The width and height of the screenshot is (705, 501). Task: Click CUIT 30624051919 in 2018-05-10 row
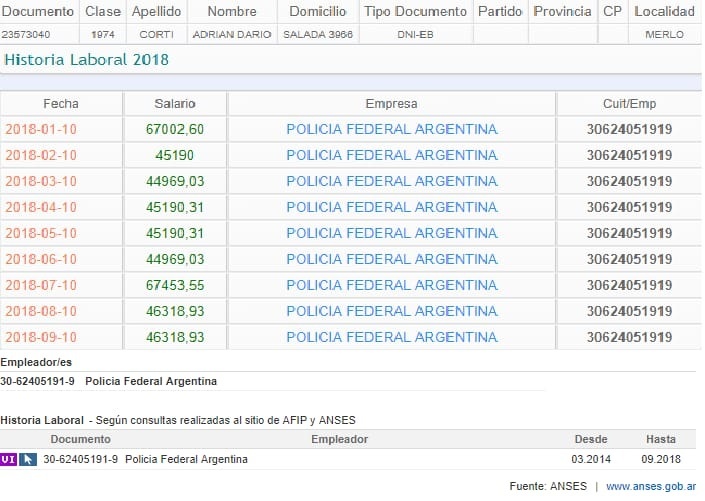tap(629, 233)
